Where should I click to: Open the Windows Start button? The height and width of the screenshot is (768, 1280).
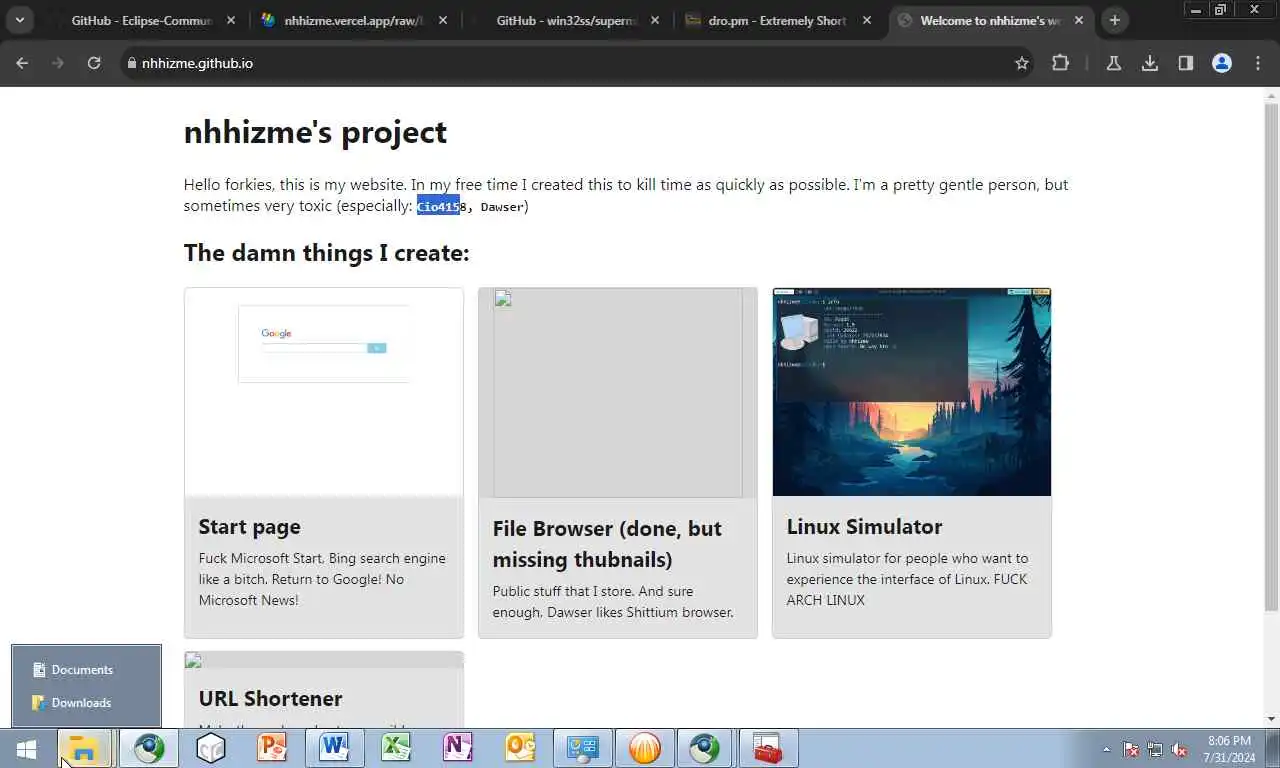coord(27,748)
